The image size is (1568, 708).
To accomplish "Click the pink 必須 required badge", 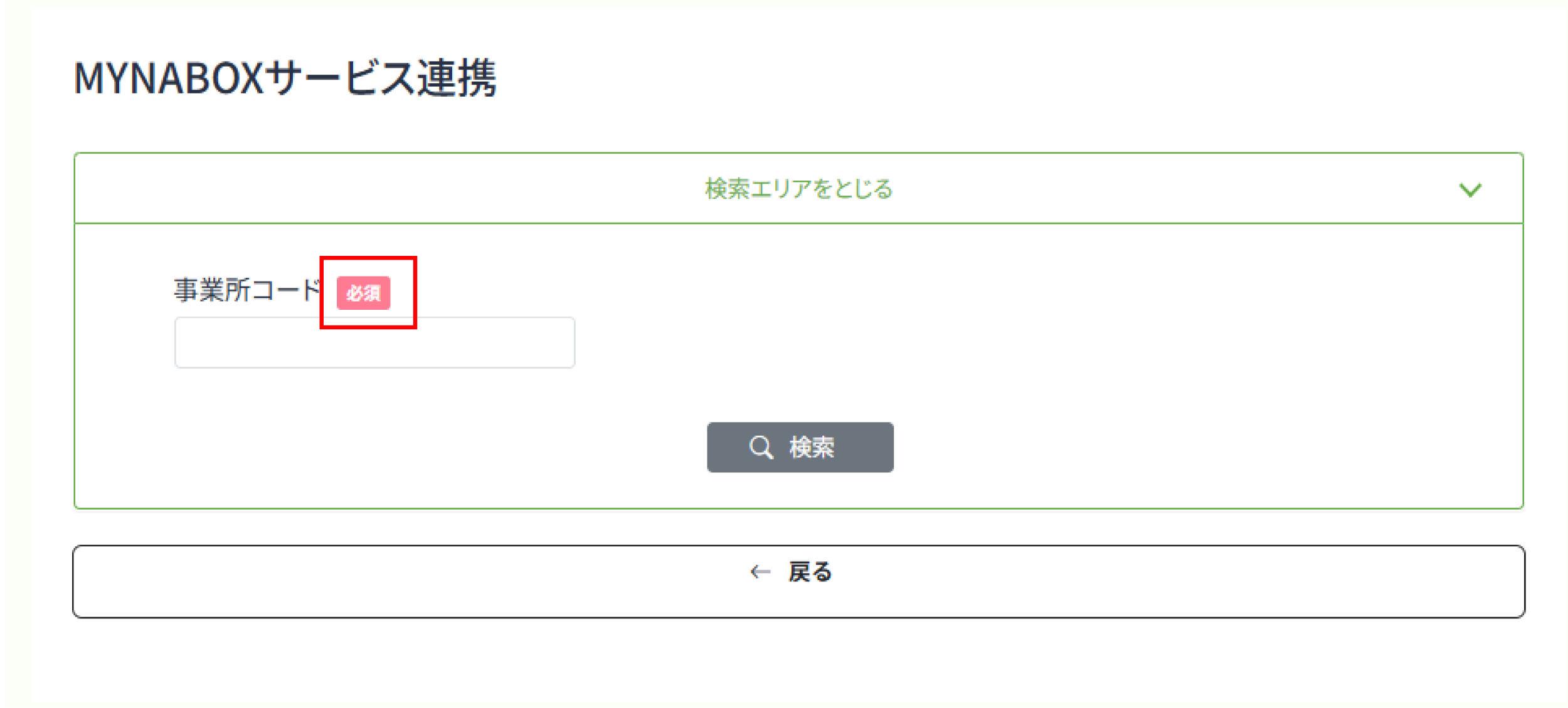I will point(363,293).
